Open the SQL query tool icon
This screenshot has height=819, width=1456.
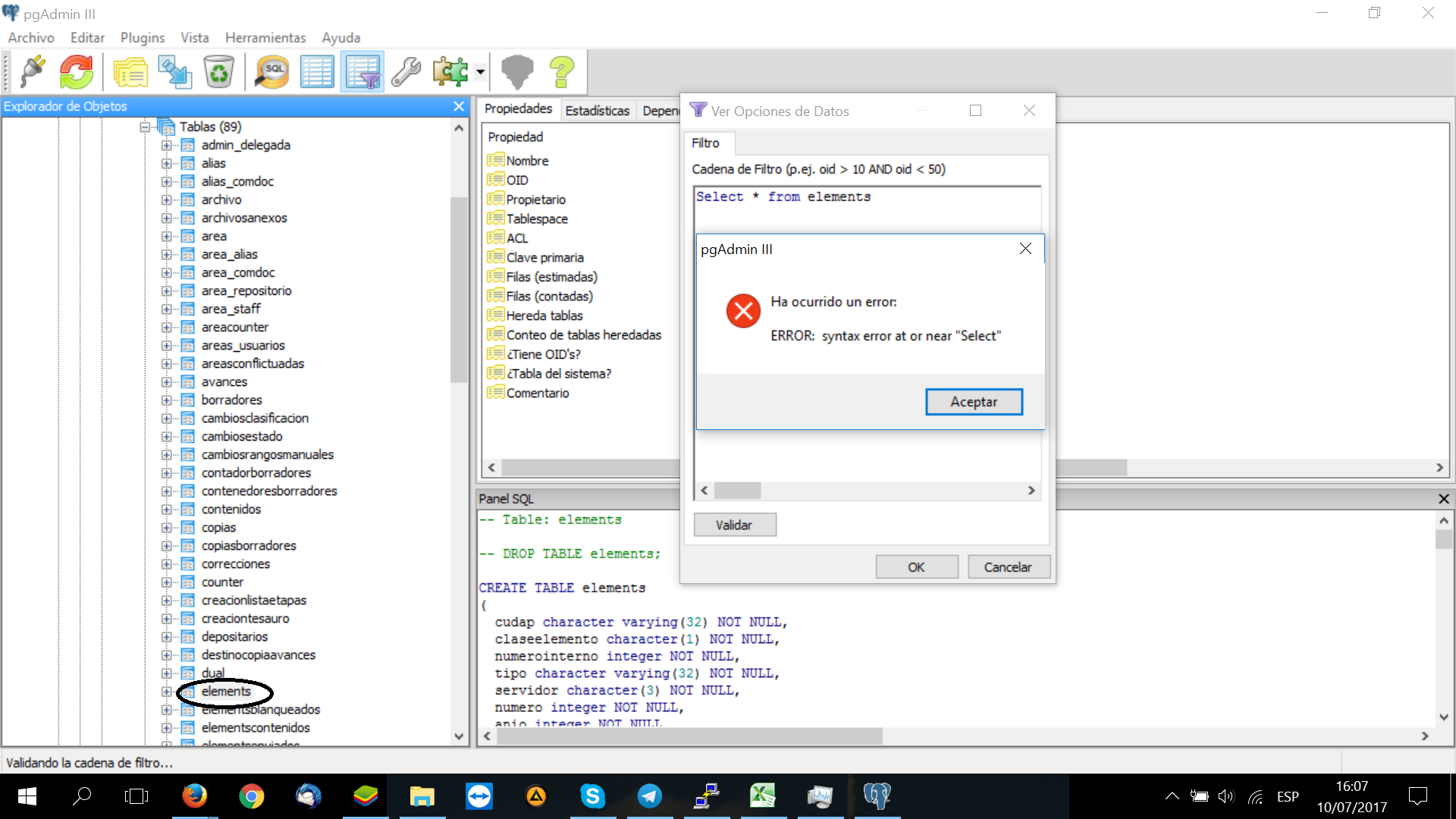pos(271,72)
